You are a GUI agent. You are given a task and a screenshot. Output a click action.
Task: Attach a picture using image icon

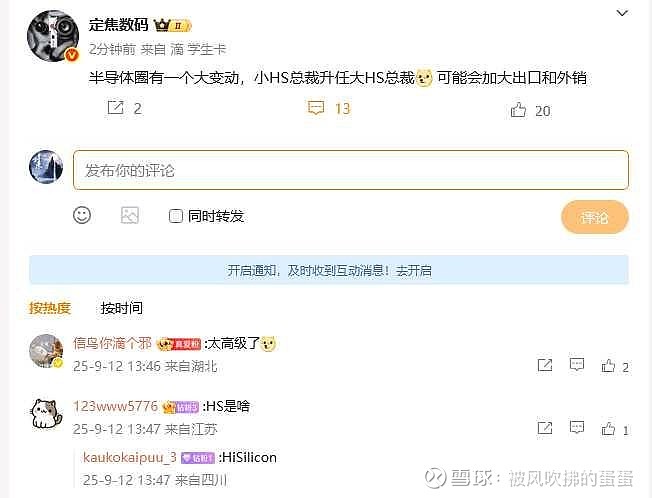pos(129,215)
